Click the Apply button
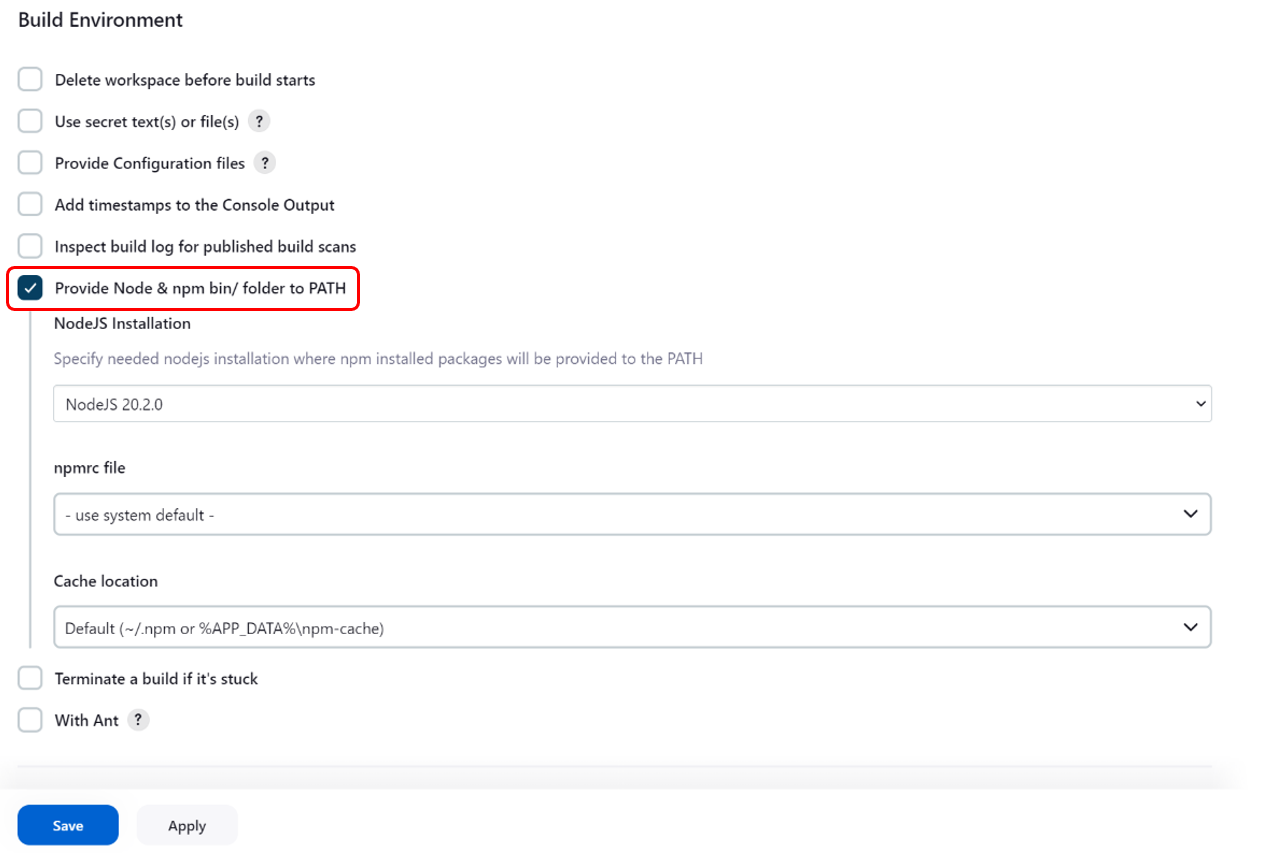Image resolution: width=1280 pixels, height=867 pixels. coord(187,825)
